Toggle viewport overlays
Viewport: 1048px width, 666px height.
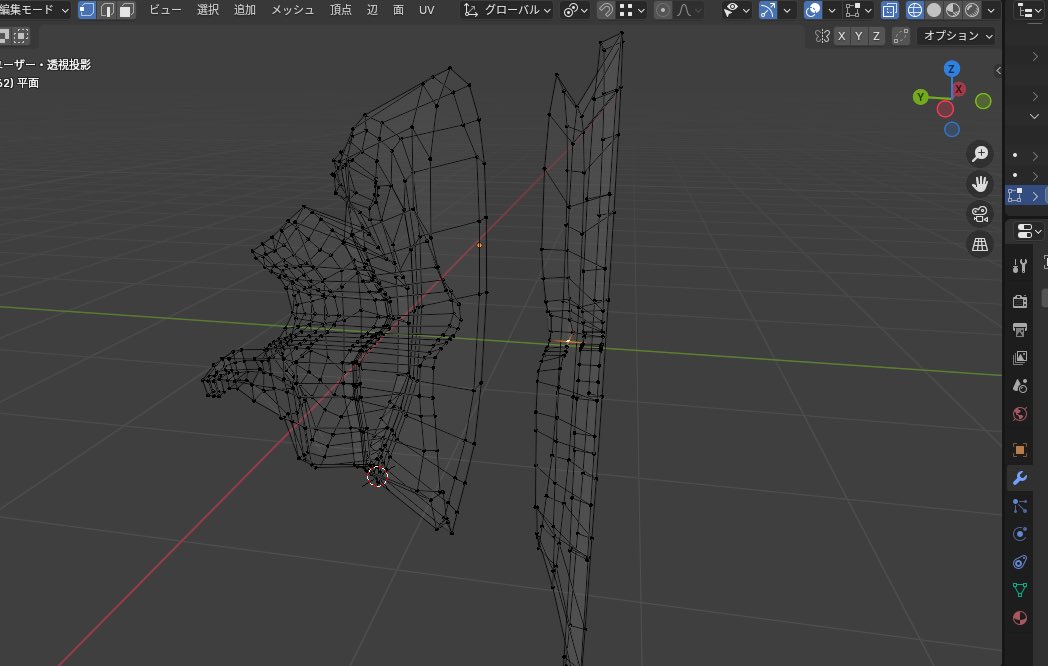[x=813, y=10]
